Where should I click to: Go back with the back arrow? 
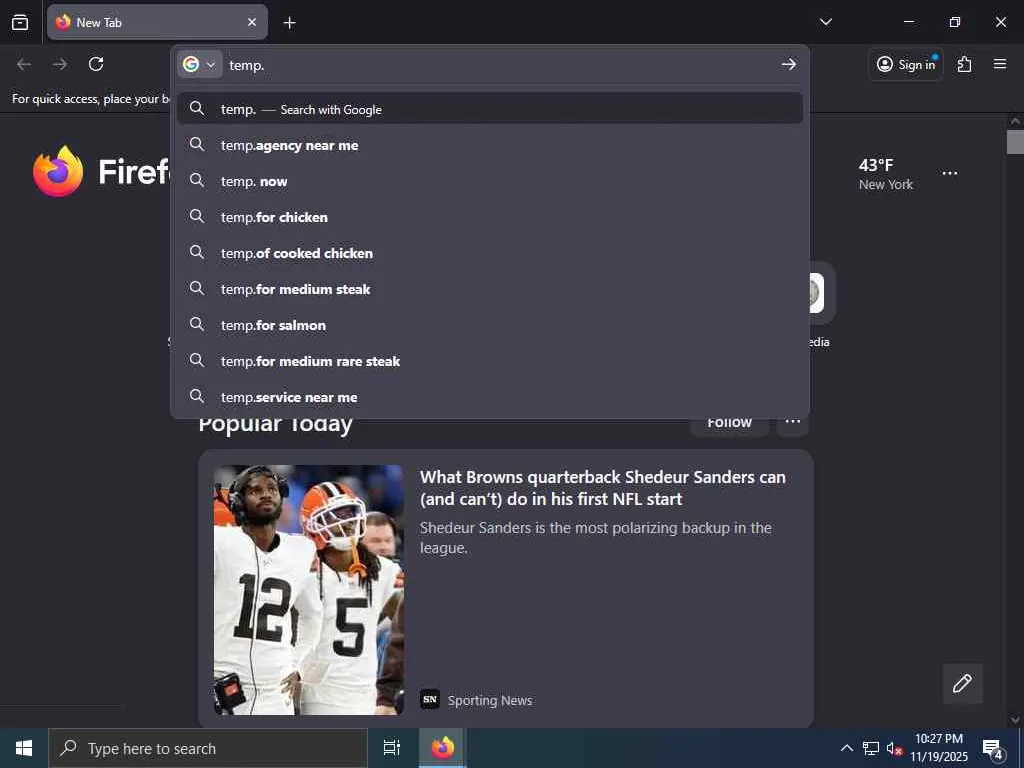pyautogui.click(x=24, y=64)
